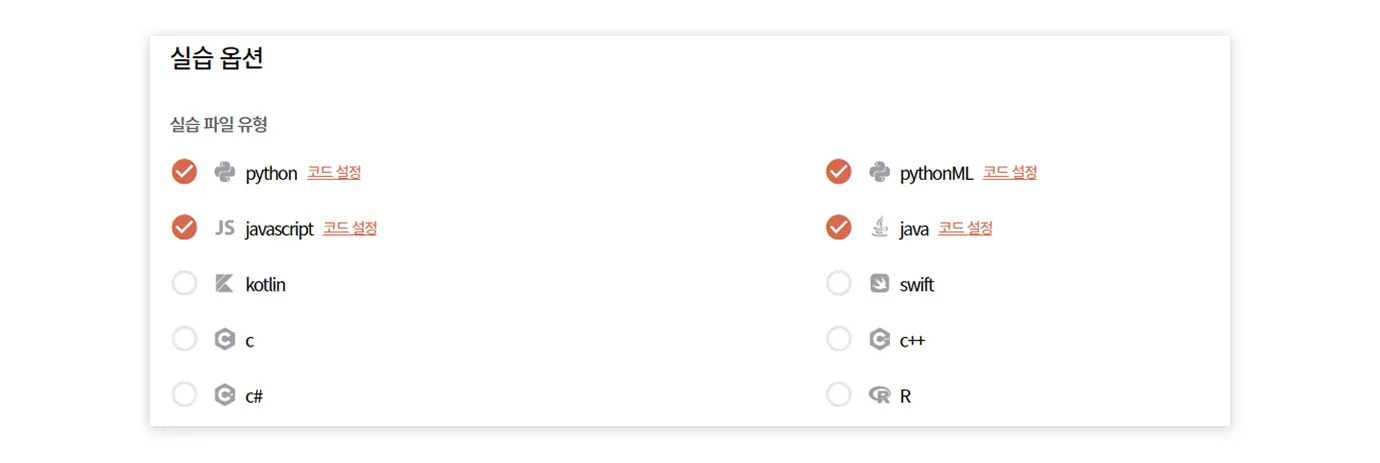This screenshot has width=1380, height=463.
Task: Click the swift logo icon
Action: coord(879,284)
